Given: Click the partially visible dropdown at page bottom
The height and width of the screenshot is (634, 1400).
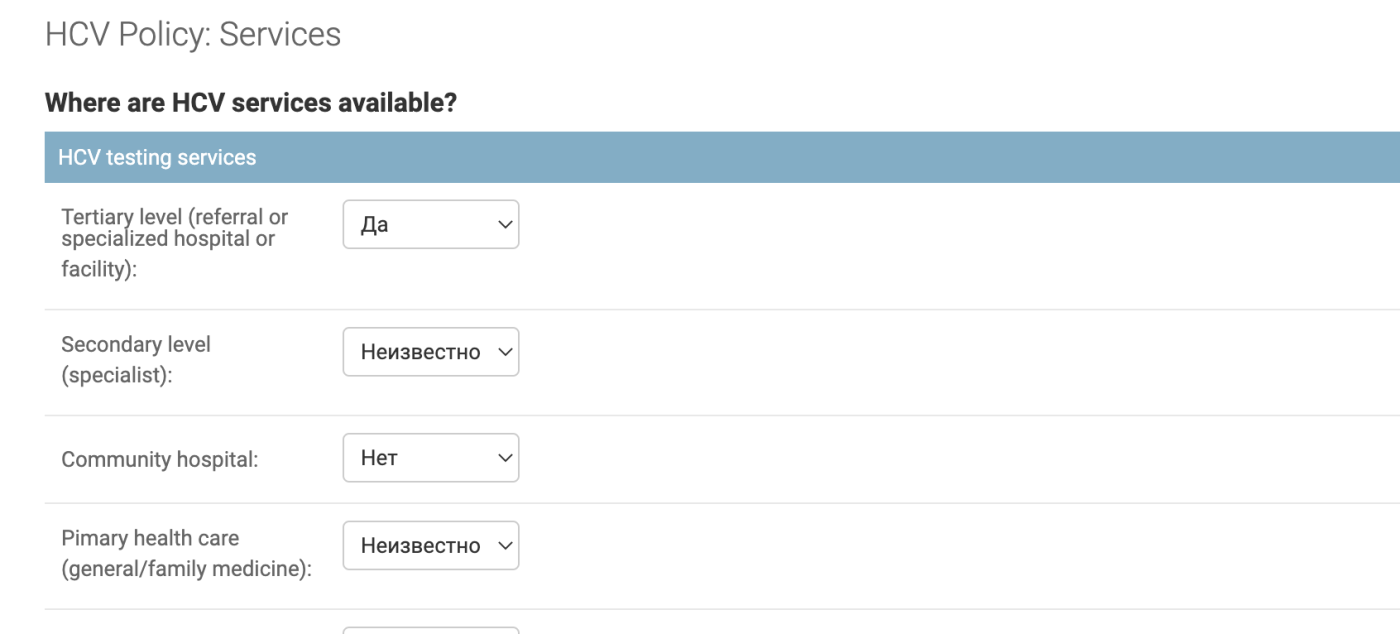Looking at the screenshot, I should pos(431,630).
